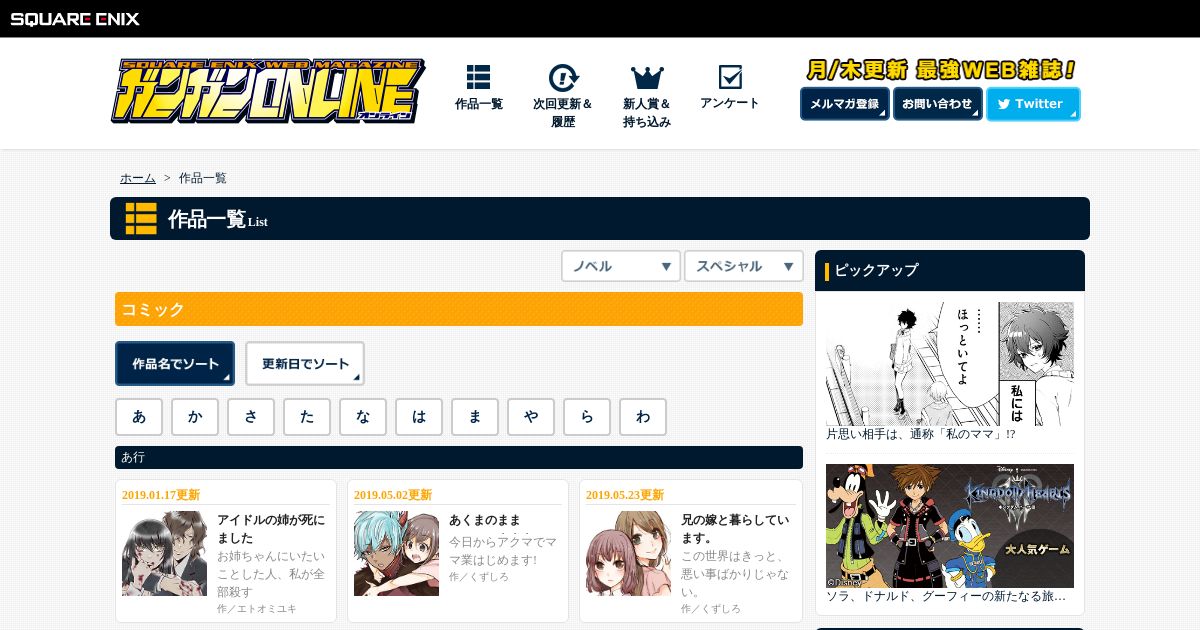Open the Kingdom Hearts III pickup banner
Screen dimensions: 1200x630
tap(950, 525)
